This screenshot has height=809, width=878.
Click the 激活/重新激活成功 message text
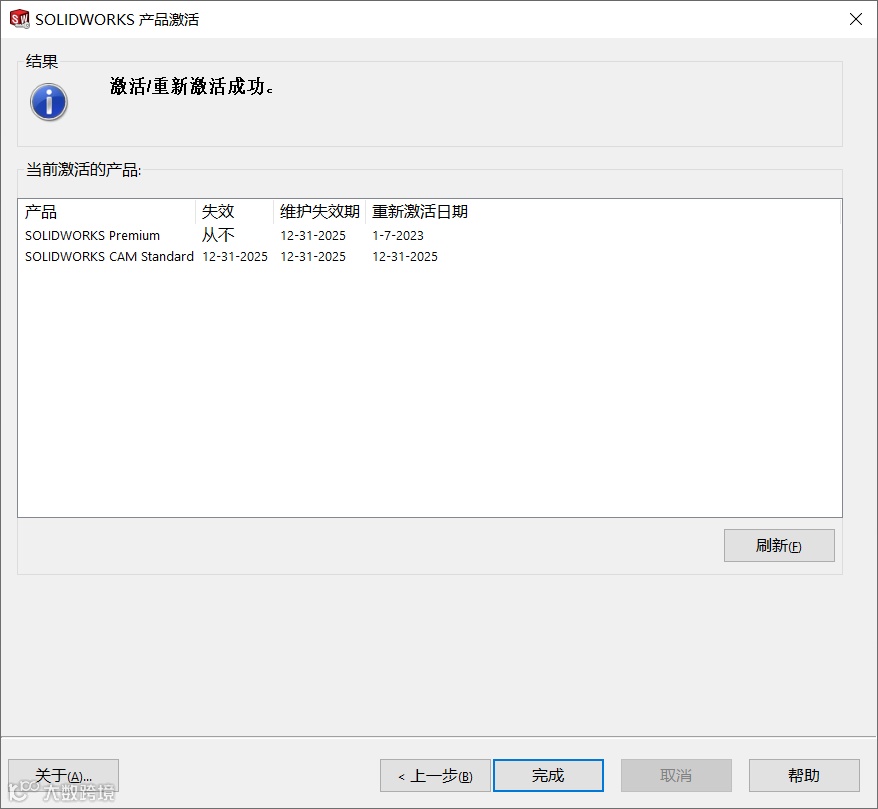pyautogui.click(x=191, y=86)
